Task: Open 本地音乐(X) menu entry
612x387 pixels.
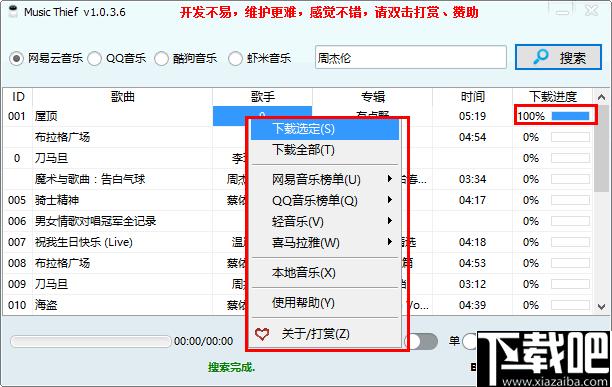Action: coord(325,273)
